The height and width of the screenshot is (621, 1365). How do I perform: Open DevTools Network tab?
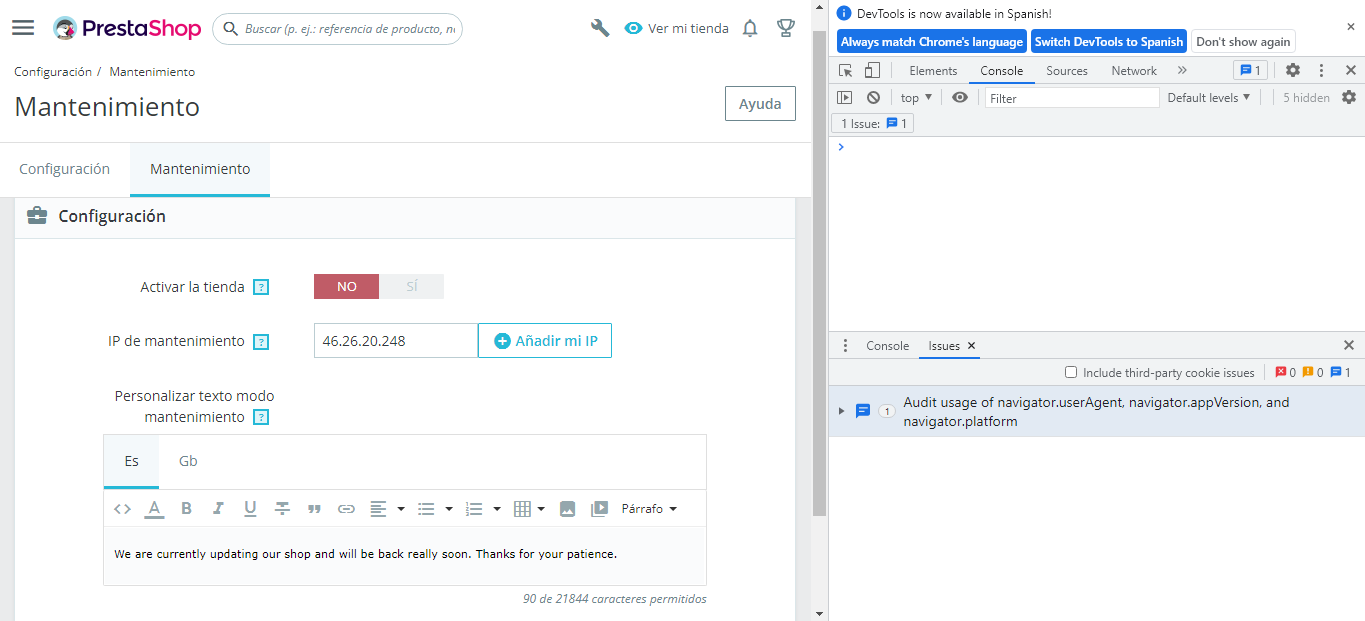click(x=1134, y=70)
